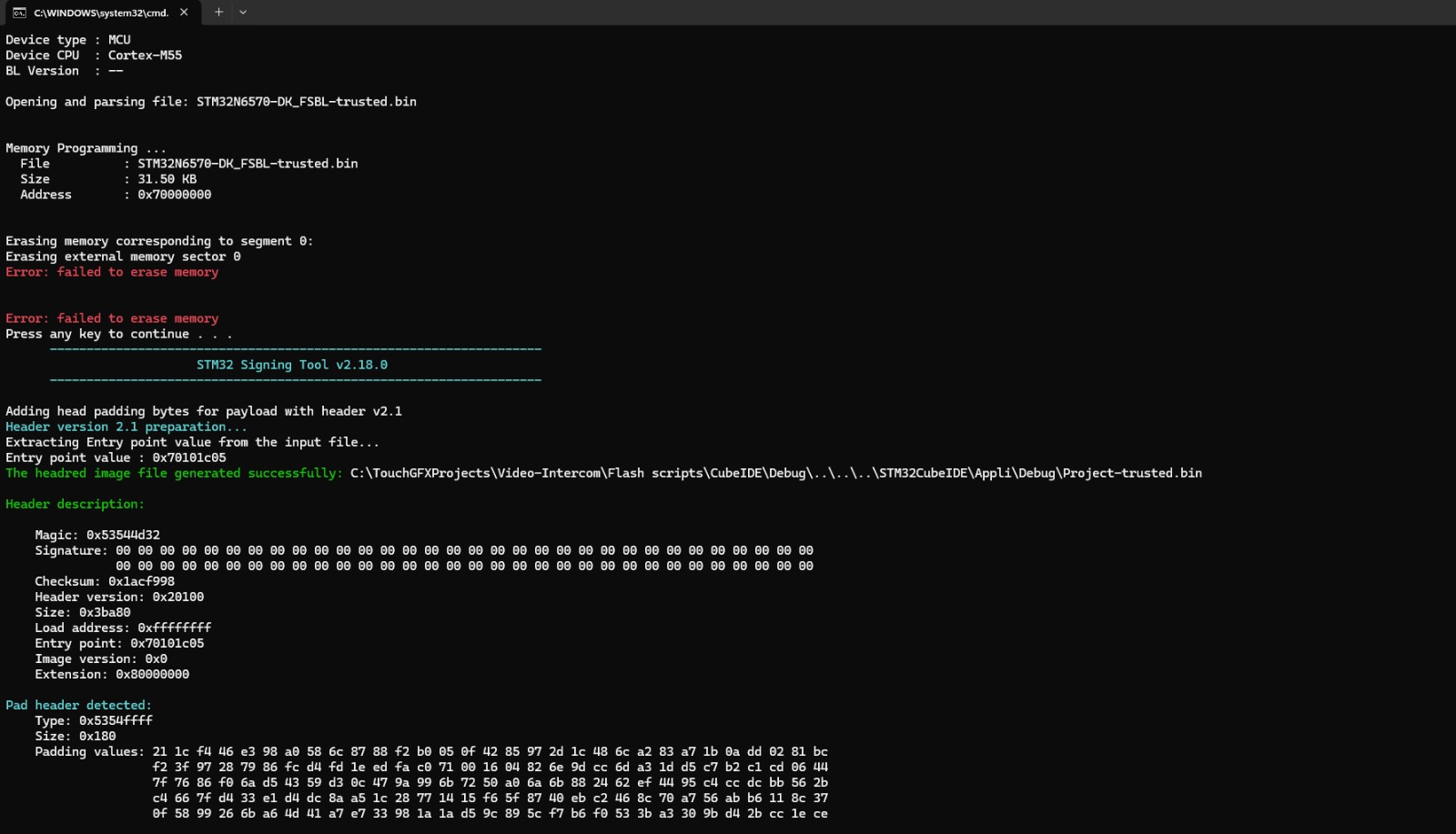This screenshot has width=1456, height=834.
Task: Click the Address 0x70000000 line
Action: [x=174, y=195]
